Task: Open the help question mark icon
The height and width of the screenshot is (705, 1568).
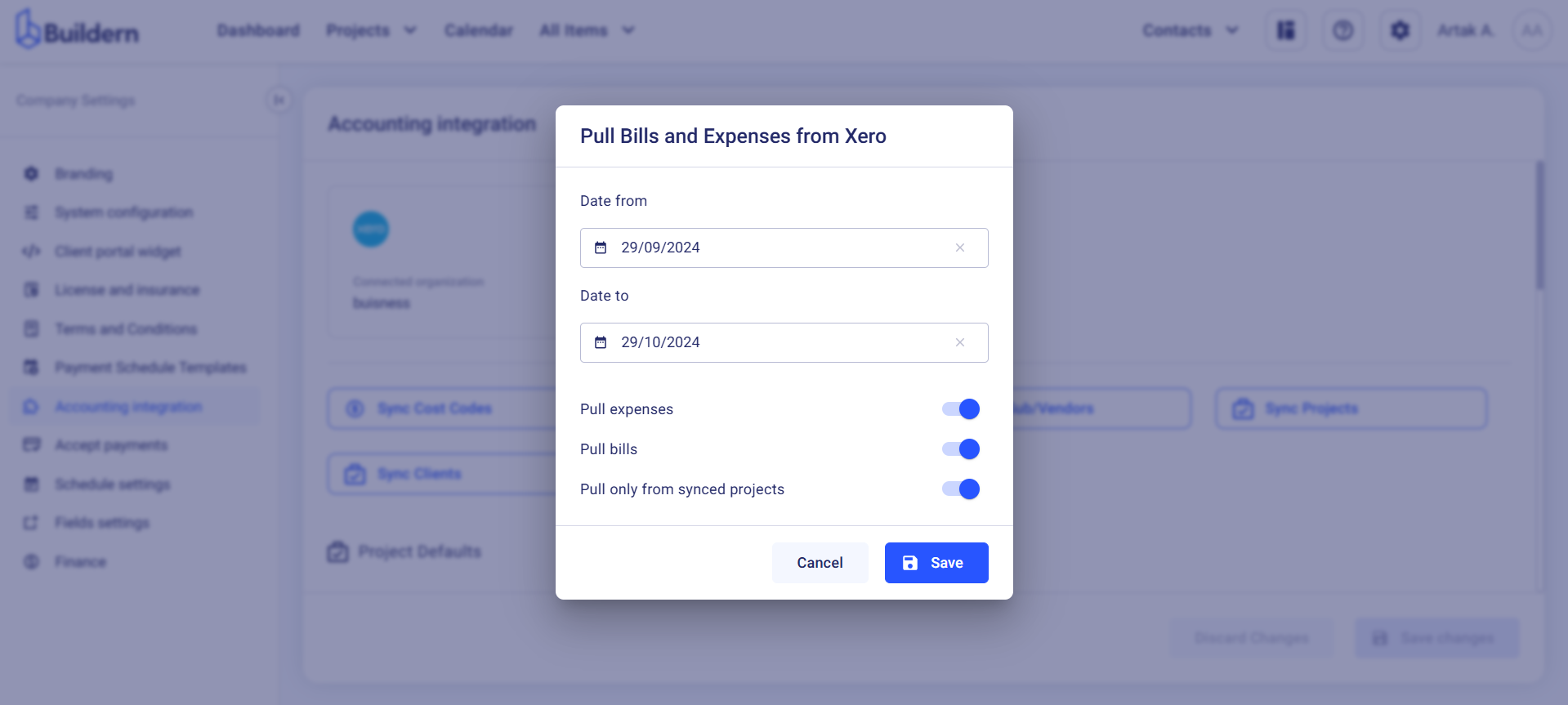Action: [x=1343, y=30]
